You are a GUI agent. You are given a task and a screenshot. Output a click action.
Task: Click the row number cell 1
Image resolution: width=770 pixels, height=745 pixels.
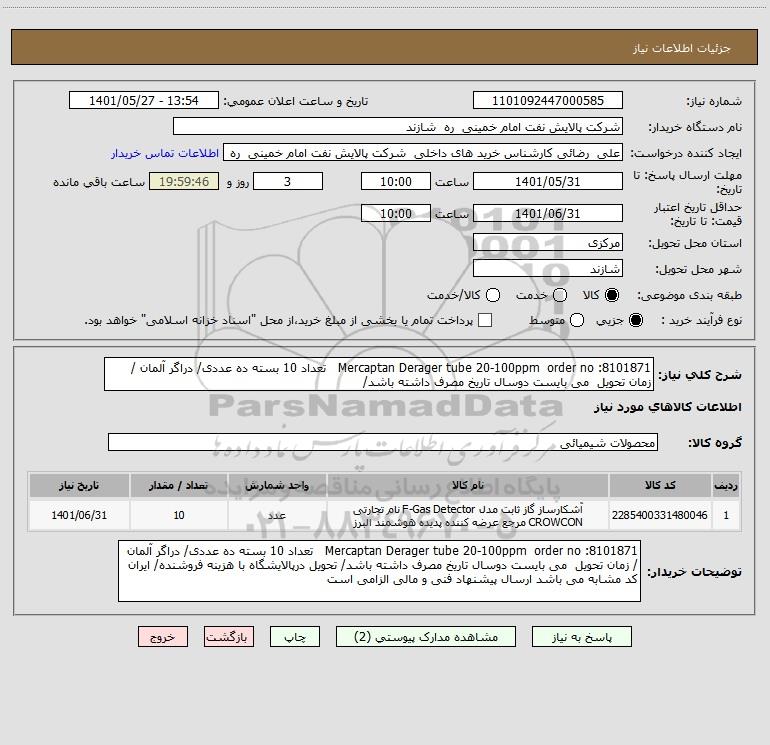[726, 515]
